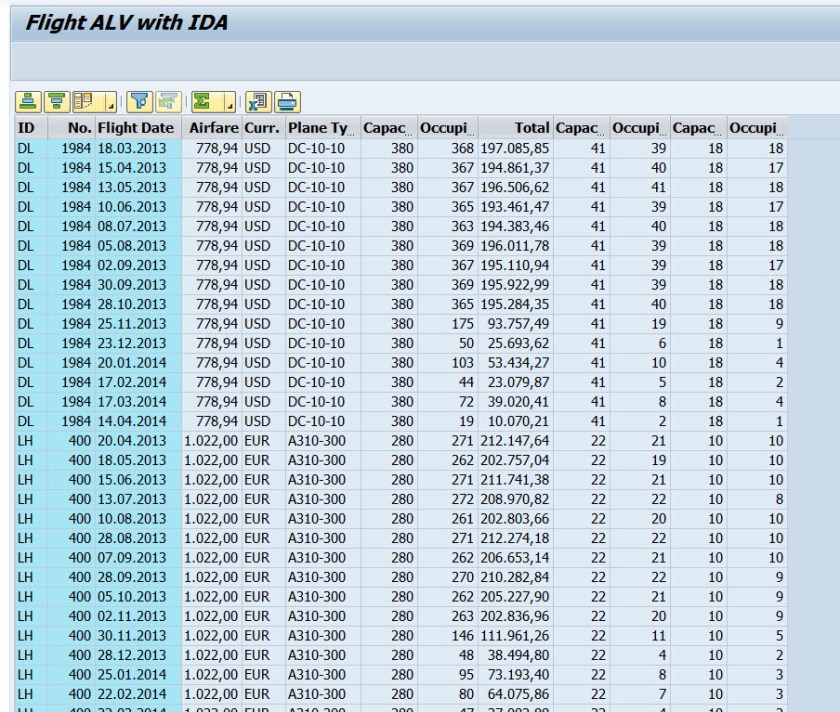Click the ID column header
Image resolution: width=840 pixels, height=712 pixels.
(24, 129)
